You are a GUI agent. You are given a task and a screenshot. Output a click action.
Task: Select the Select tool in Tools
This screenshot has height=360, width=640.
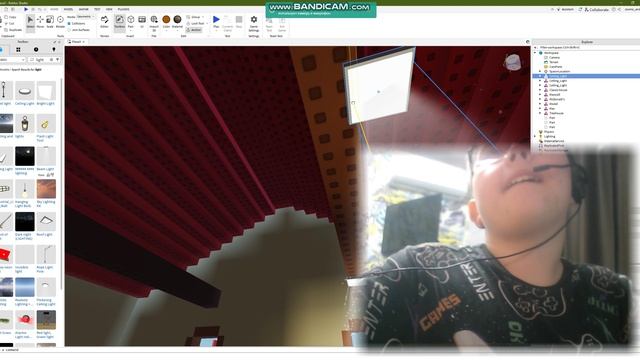point(30,22)
